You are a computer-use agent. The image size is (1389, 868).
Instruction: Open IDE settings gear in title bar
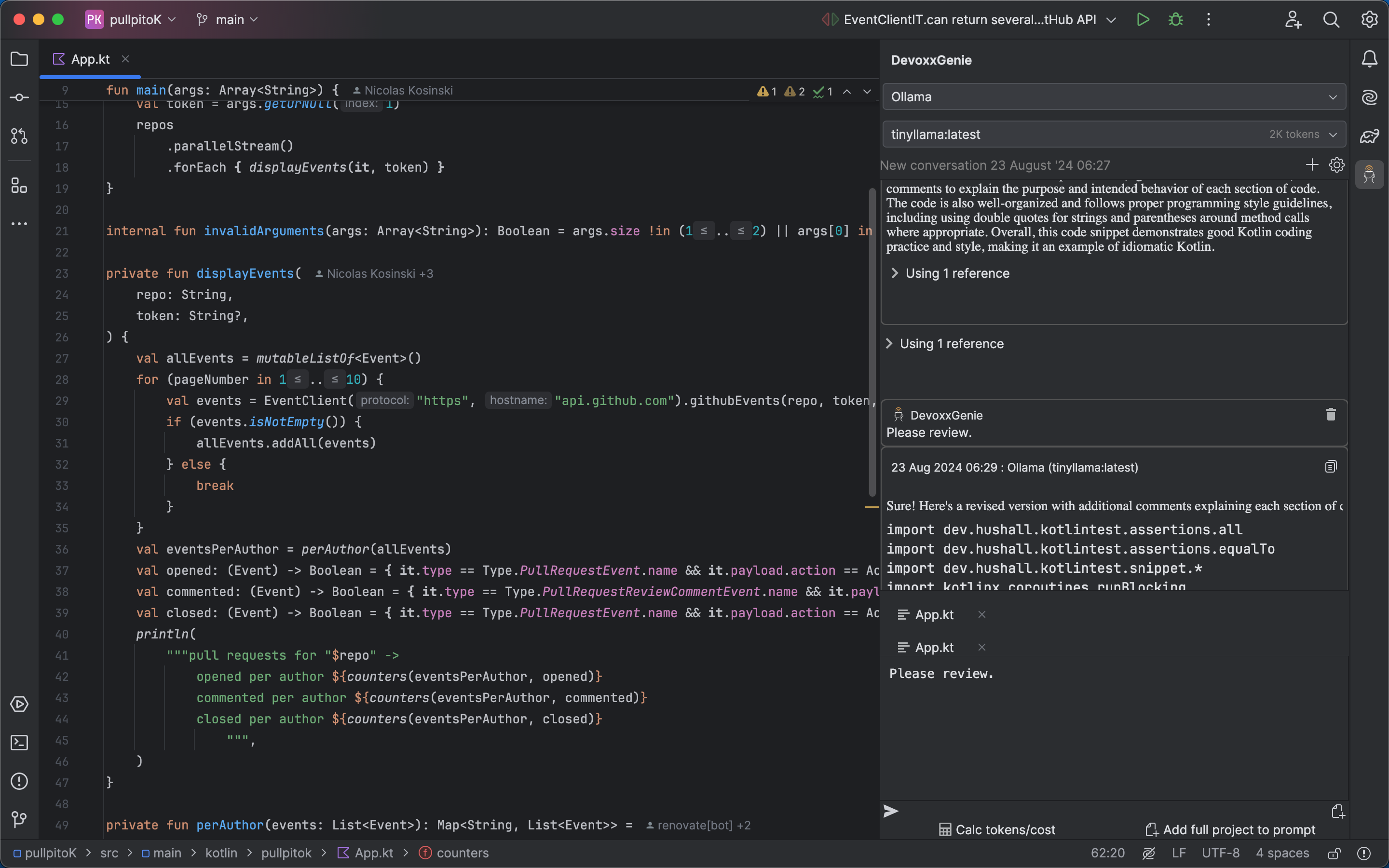click(1370, 19)
